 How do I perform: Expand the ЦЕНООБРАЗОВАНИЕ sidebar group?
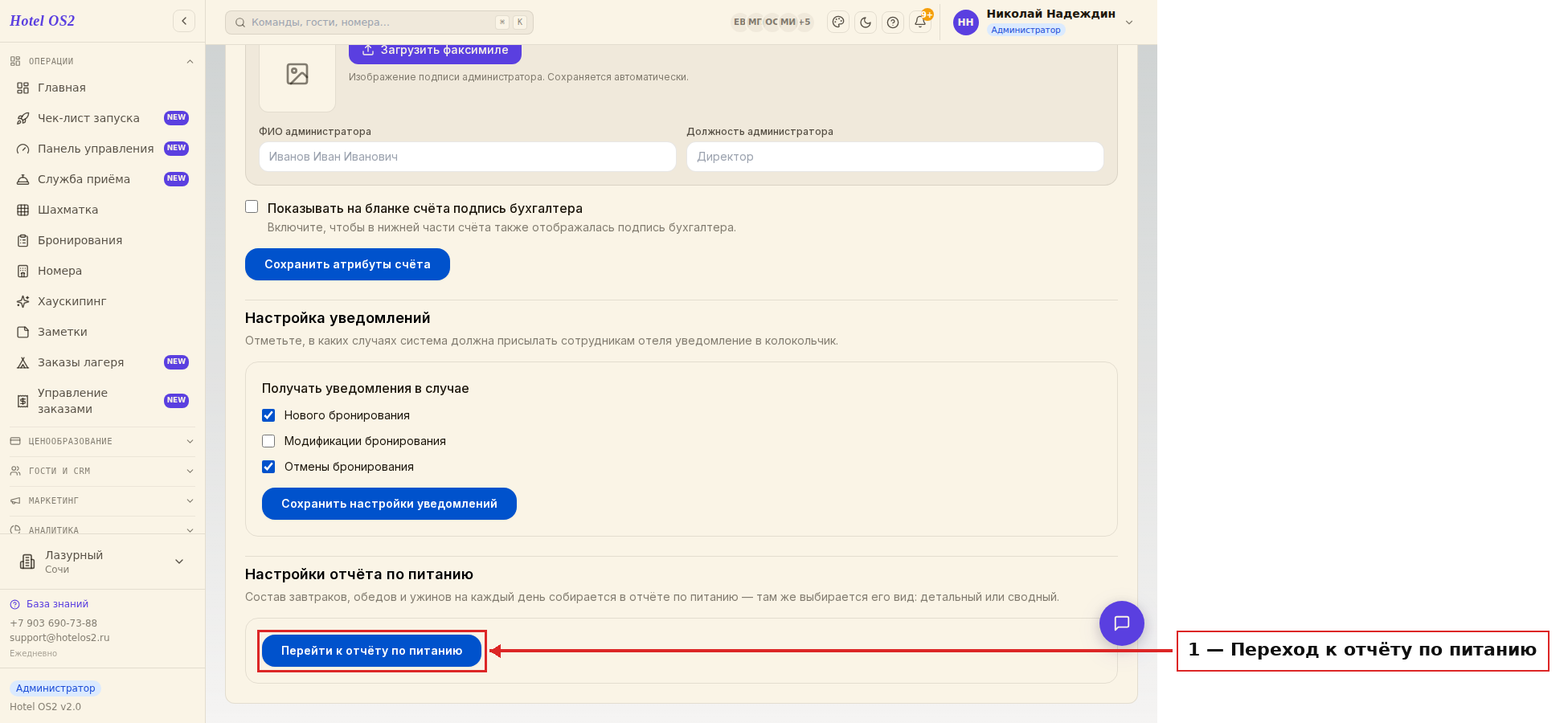(x=102, y=441)
